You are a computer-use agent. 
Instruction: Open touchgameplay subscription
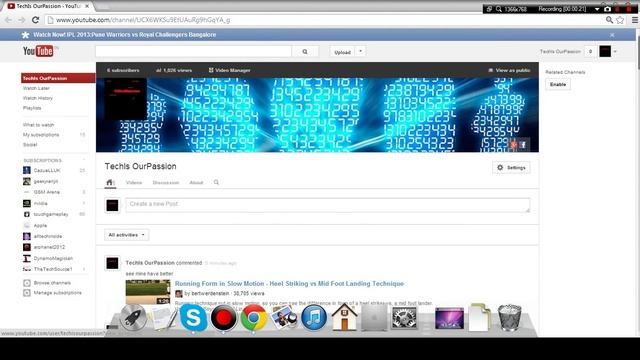click(x=51, y=214)
